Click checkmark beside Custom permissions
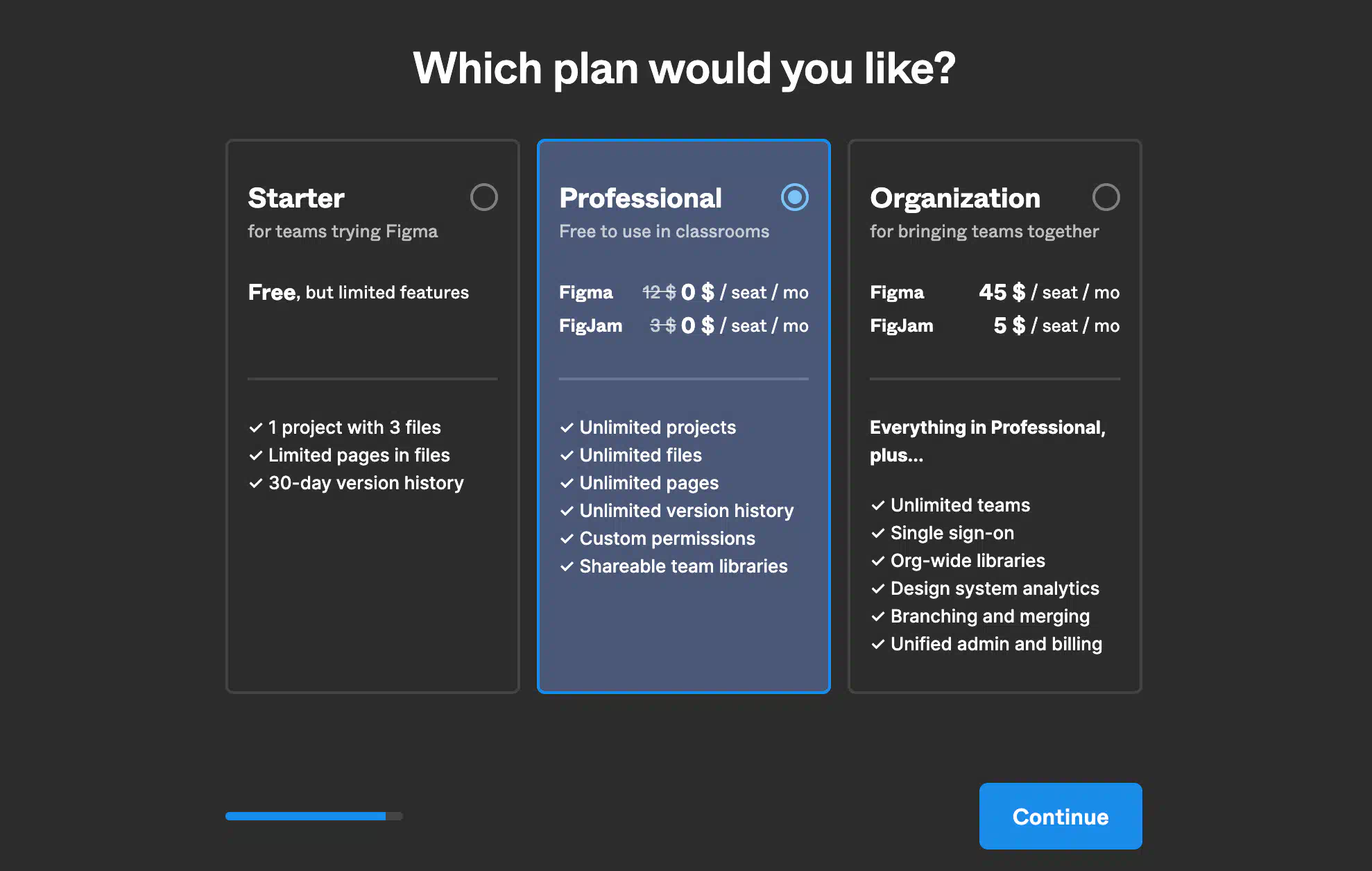Image resolution: width=1372 pixels, height=871 pixels. coord(567,539)
